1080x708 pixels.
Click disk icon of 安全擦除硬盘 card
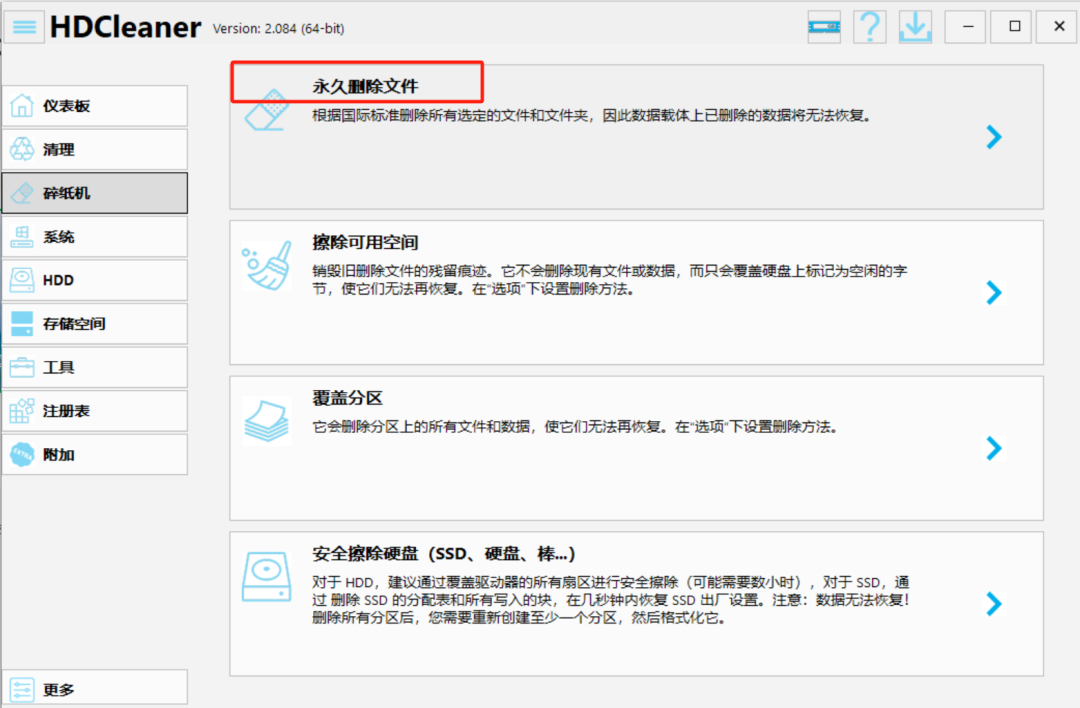pyautogui.click(x=267, y=576)
